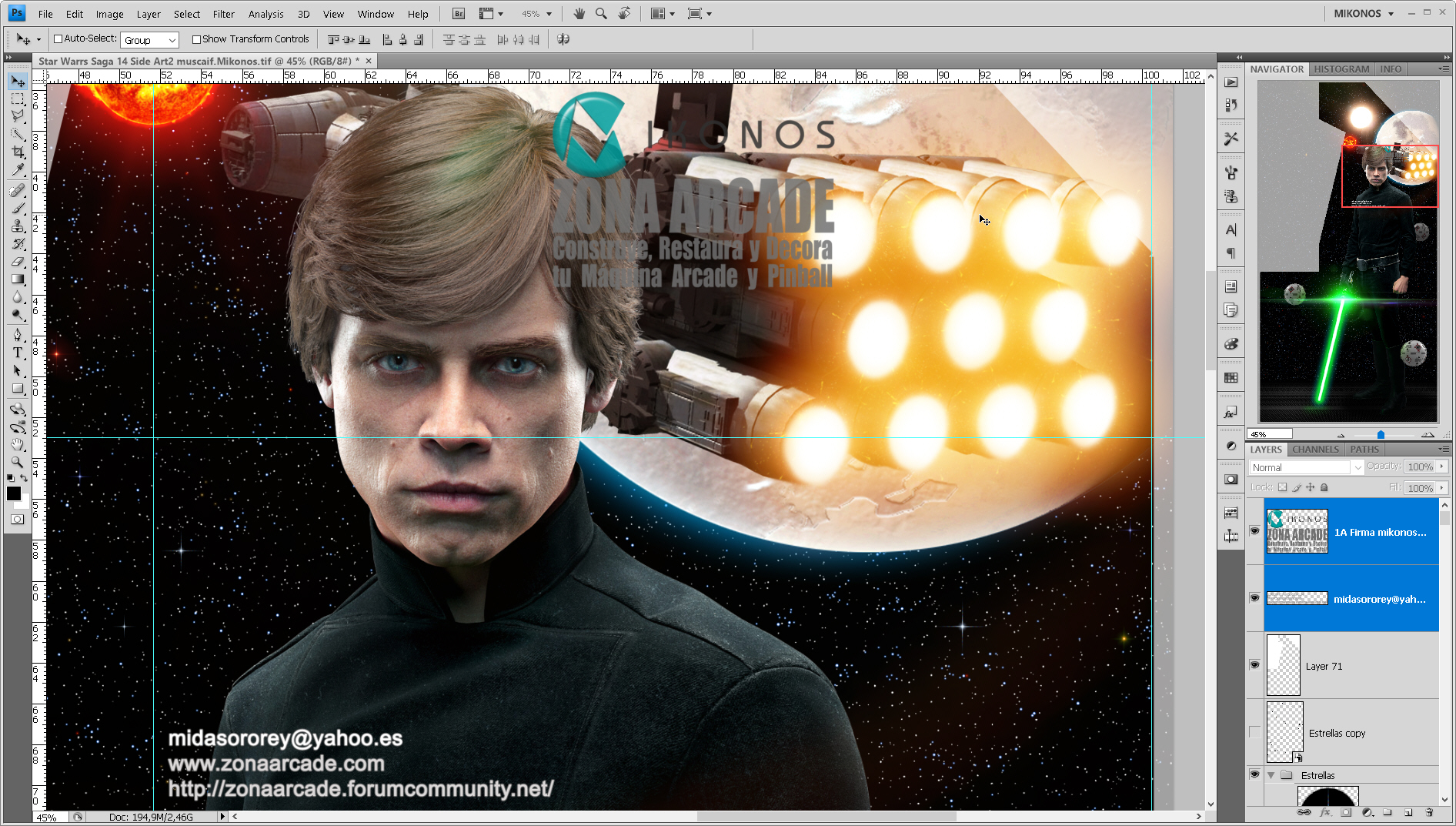This screenshot has width=1456, height=826.
Task: Launch Bridge from the options bar
Action: (459, 14)
